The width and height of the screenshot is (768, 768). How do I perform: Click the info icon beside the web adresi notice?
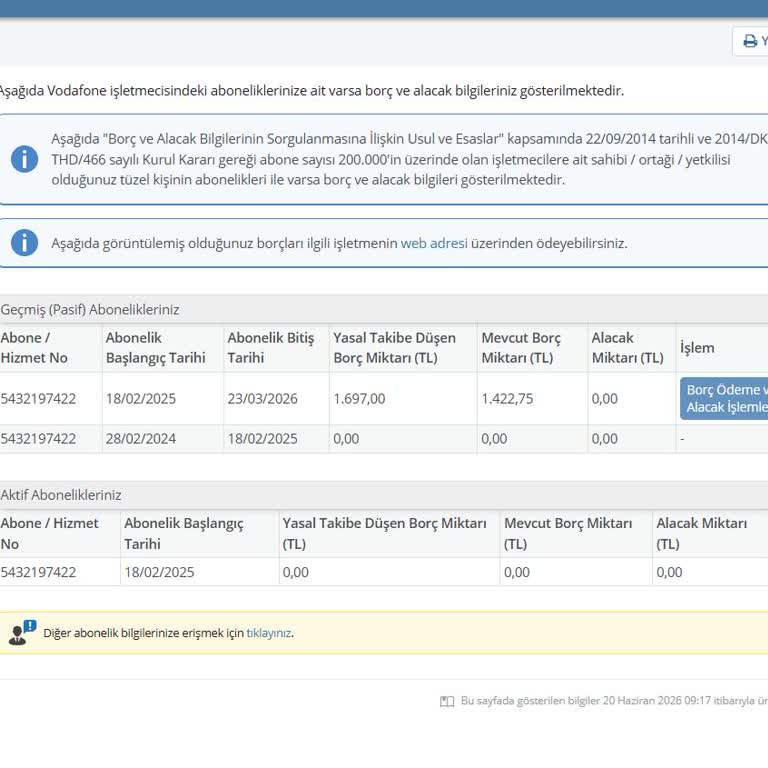coord(24,242)
